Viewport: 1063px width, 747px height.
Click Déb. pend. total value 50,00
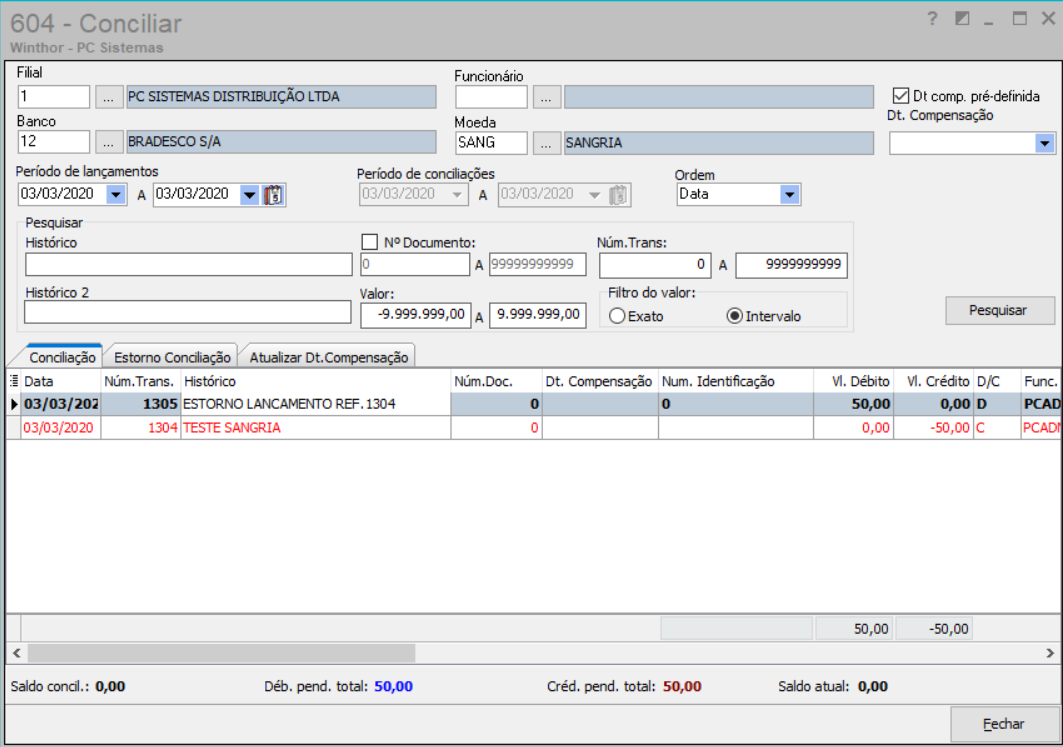tap(393, 687)
